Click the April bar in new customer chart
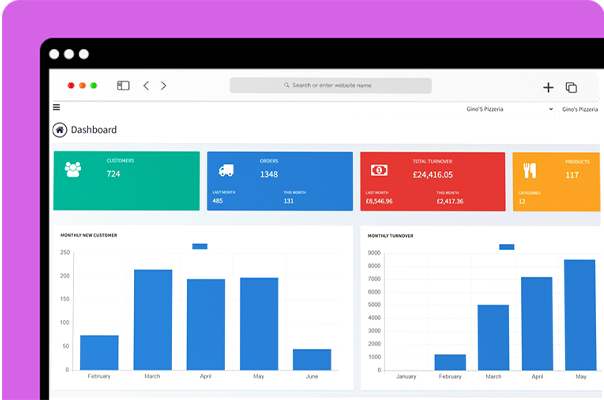 click(x=206, y=324)
